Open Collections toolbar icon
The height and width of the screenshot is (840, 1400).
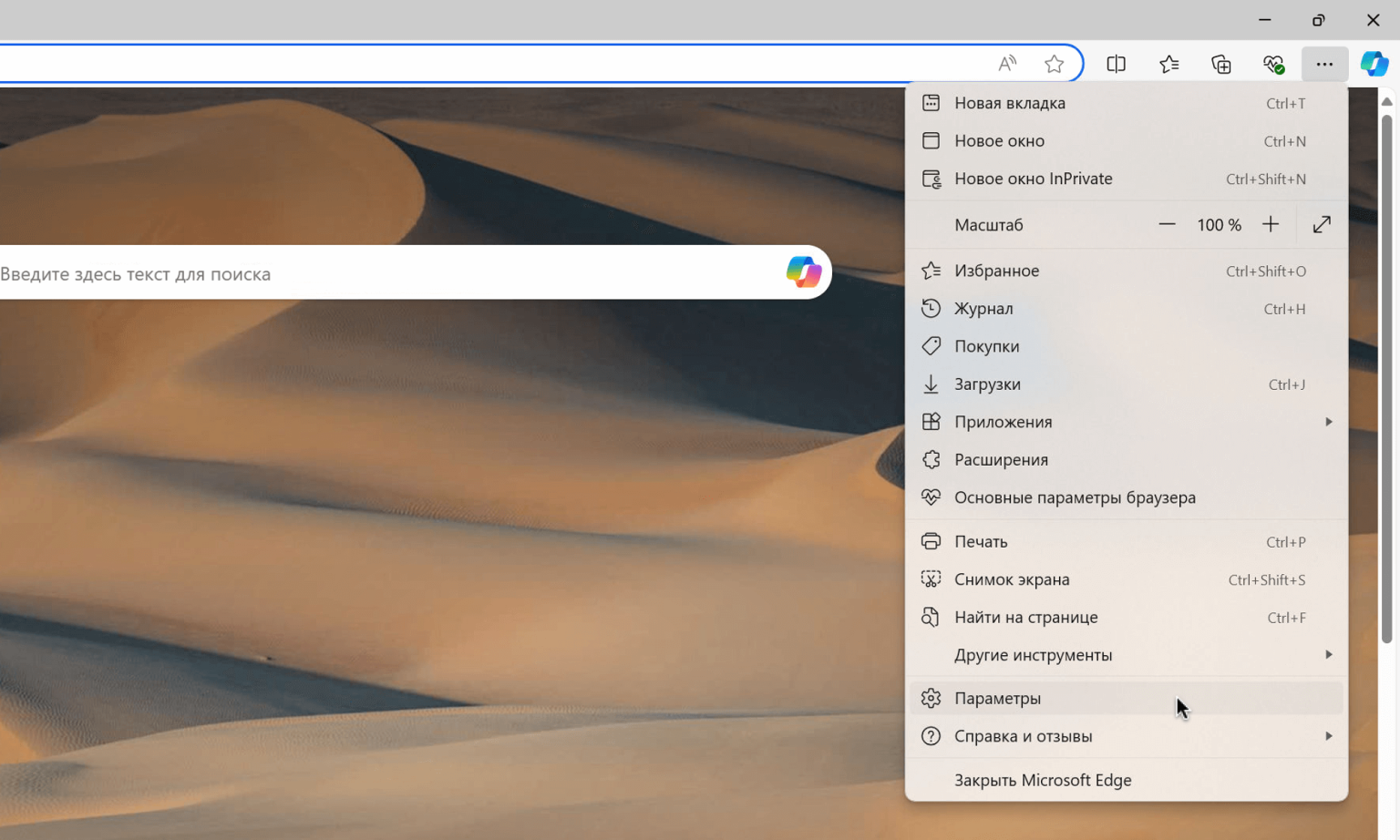click(1221, 64)
